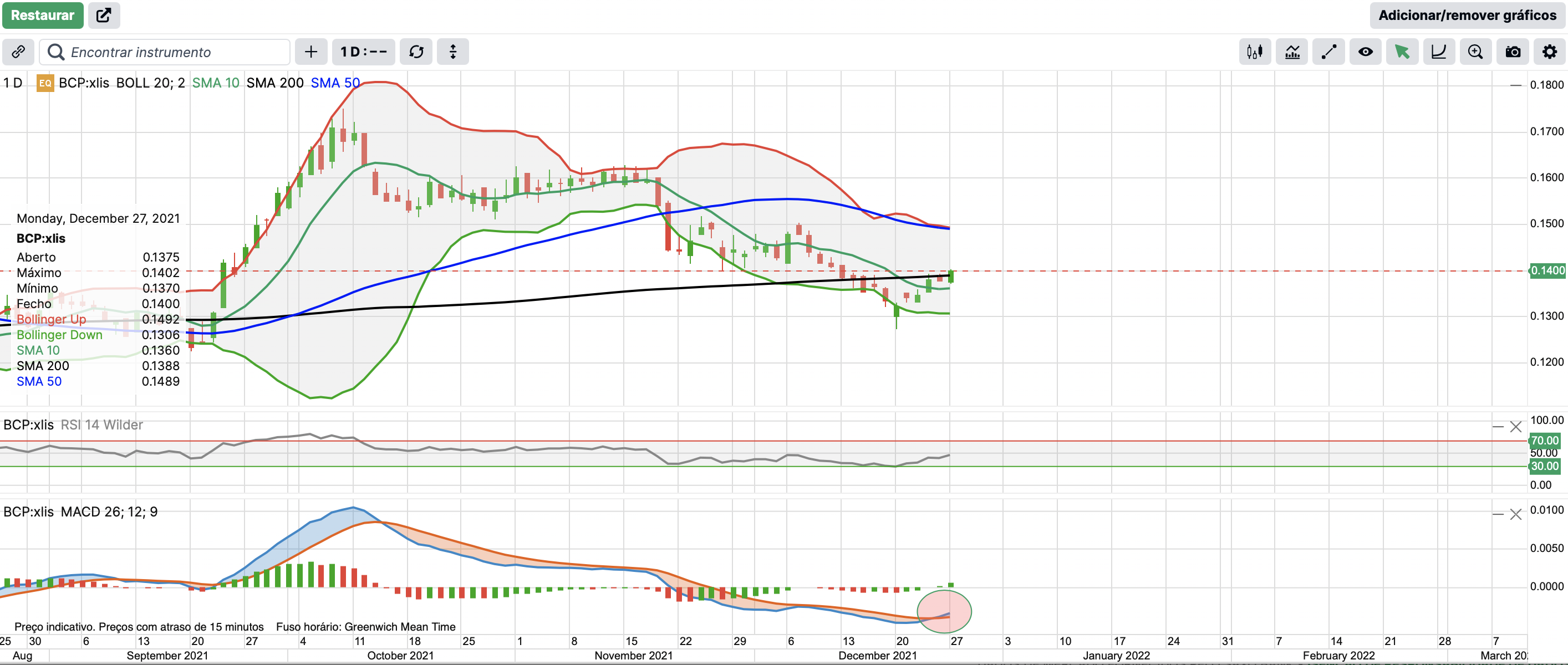Activate the green cursor pointer tool

[x=1402, y=52]
